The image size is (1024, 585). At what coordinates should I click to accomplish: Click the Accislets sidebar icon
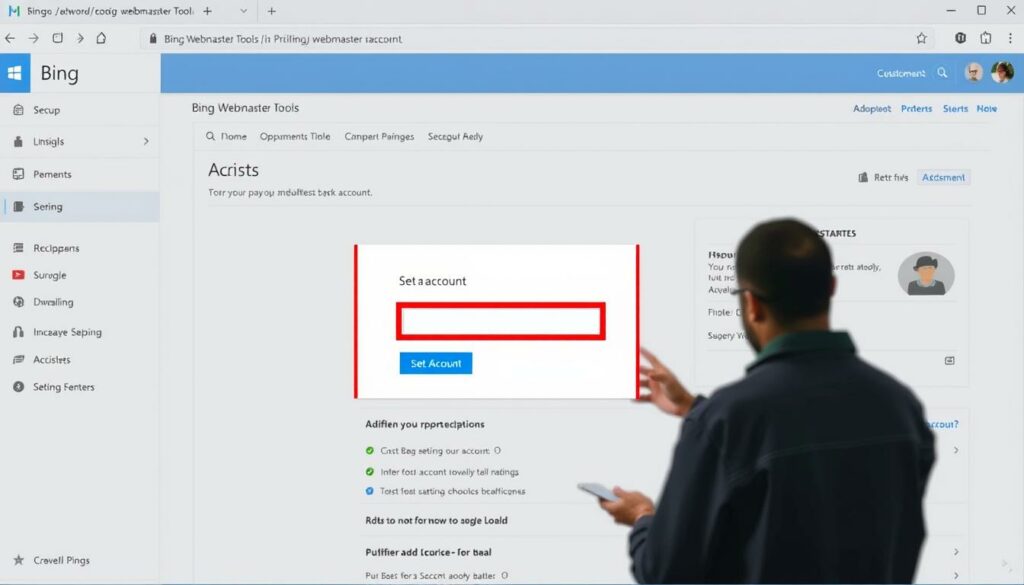[x=18, y=359]
